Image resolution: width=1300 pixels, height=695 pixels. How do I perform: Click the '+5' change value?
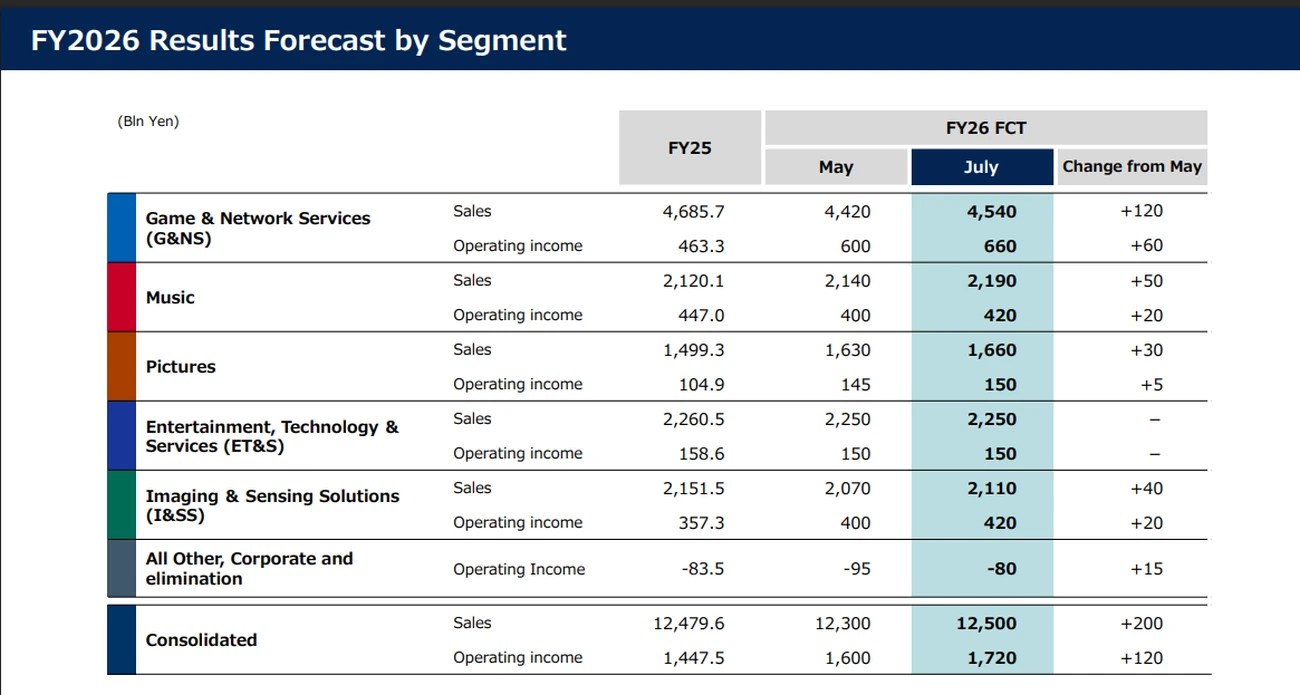[x=1151, y=384]
